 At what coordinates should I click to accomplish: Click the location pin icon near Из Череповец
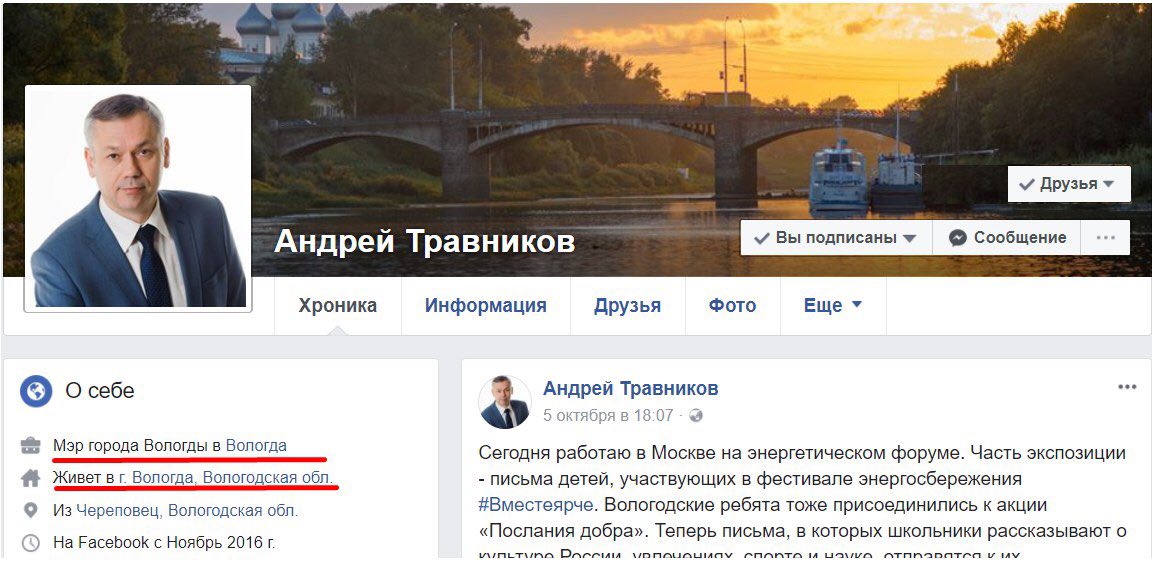[x=30, y=511]
